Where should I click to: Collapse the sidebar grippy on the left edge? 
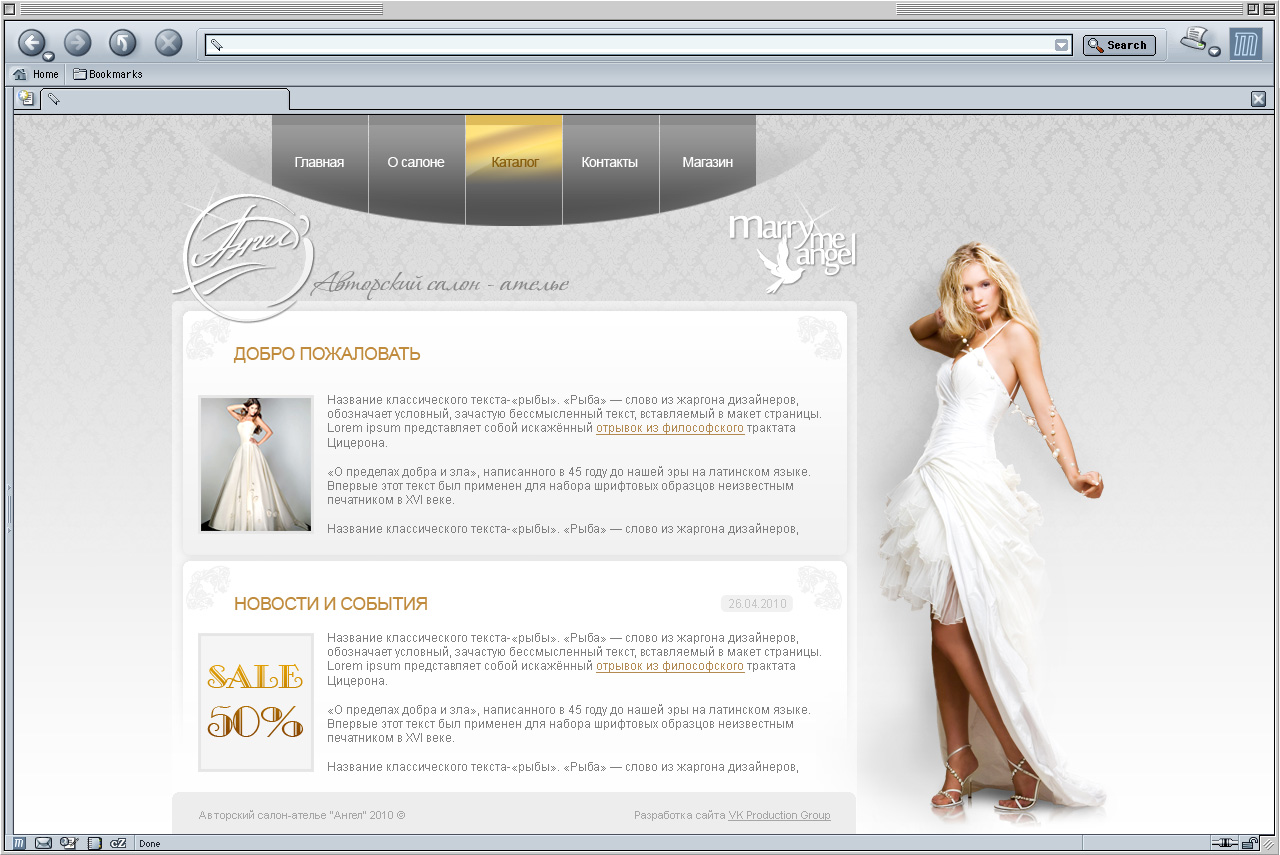coord(10,508)
